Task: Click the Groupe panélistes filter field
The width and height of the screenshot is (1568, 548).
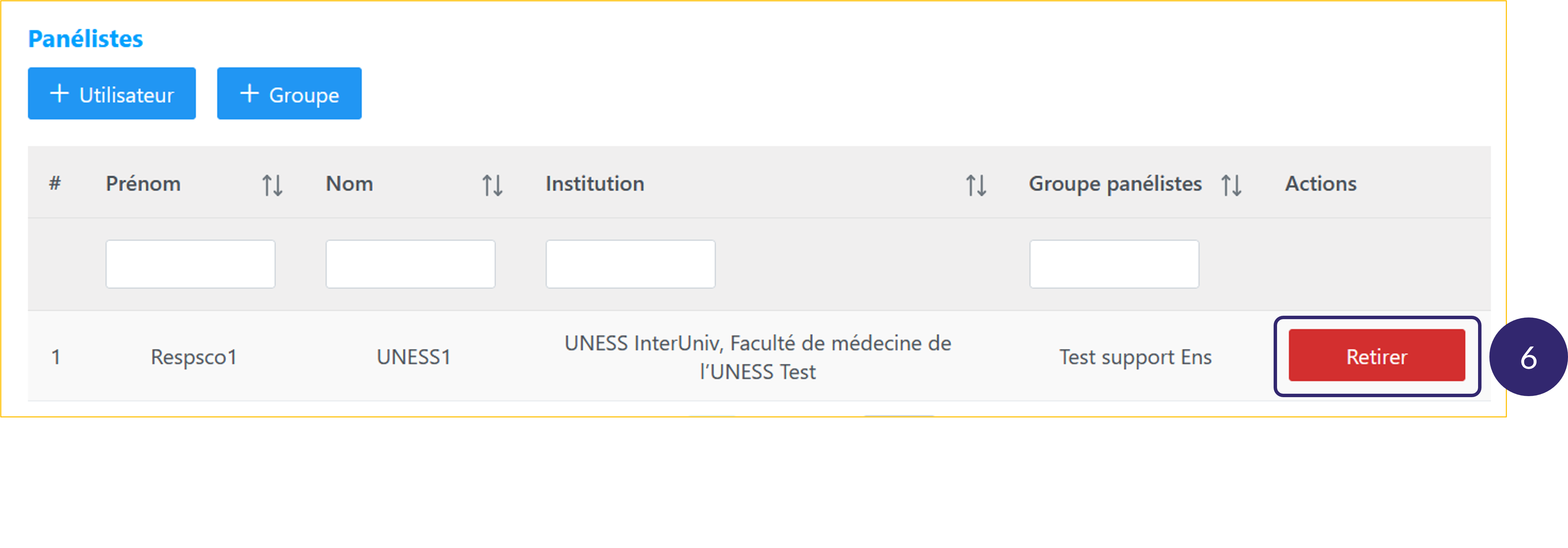Action: click(1114, 264)
